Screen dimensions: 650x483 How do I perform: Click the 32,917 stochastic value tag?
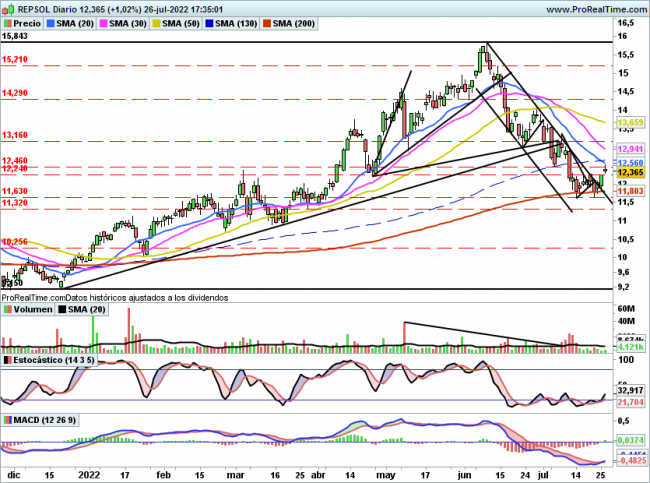click(630, 391)
